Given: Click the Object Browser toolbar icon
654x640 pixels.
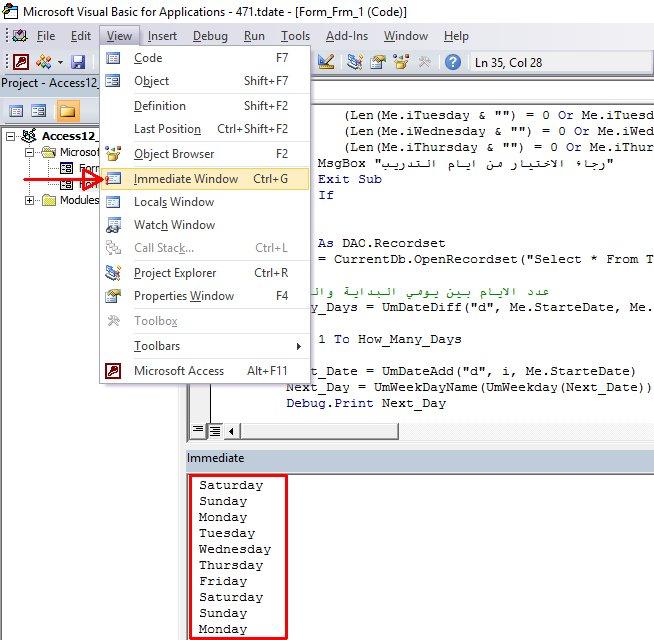Looking at the screenshot, I should (x=401, y=62).
